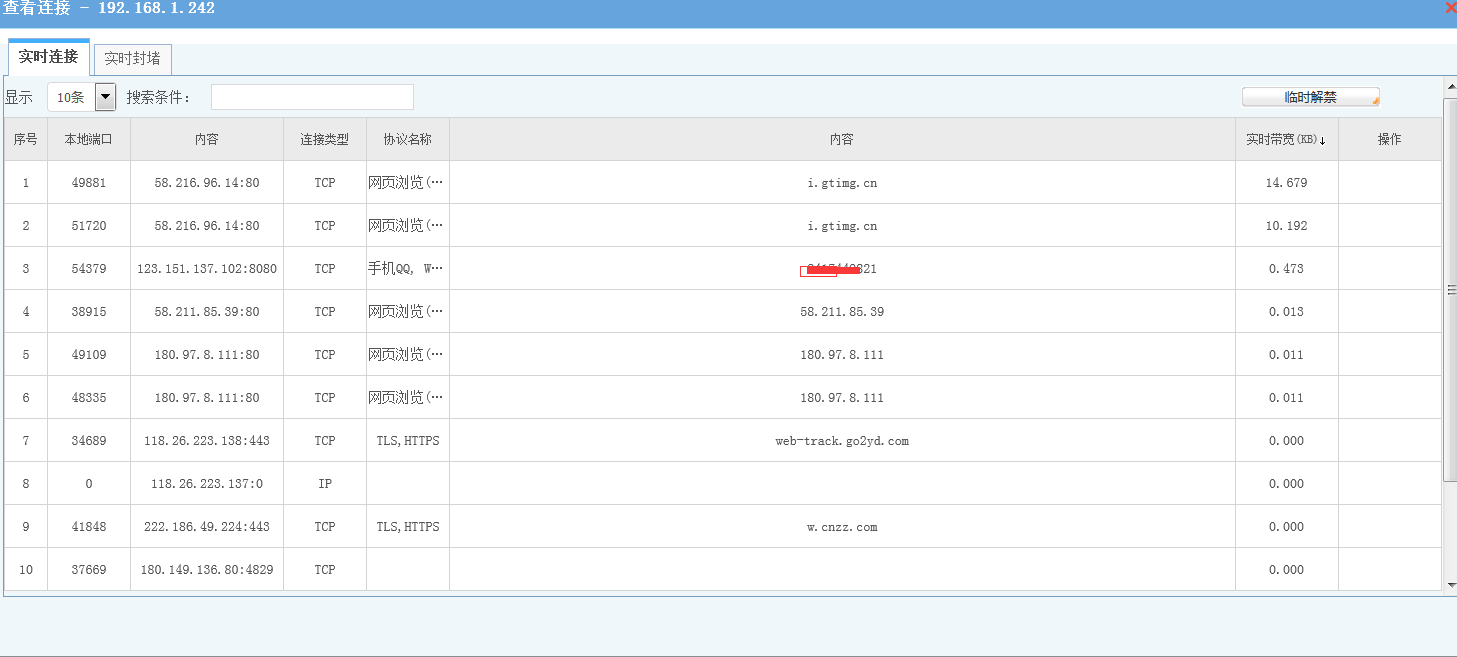Click i.gtimg.cn in the first row
The height and width of the screenshot is (657, 1457).
point(842,182)
